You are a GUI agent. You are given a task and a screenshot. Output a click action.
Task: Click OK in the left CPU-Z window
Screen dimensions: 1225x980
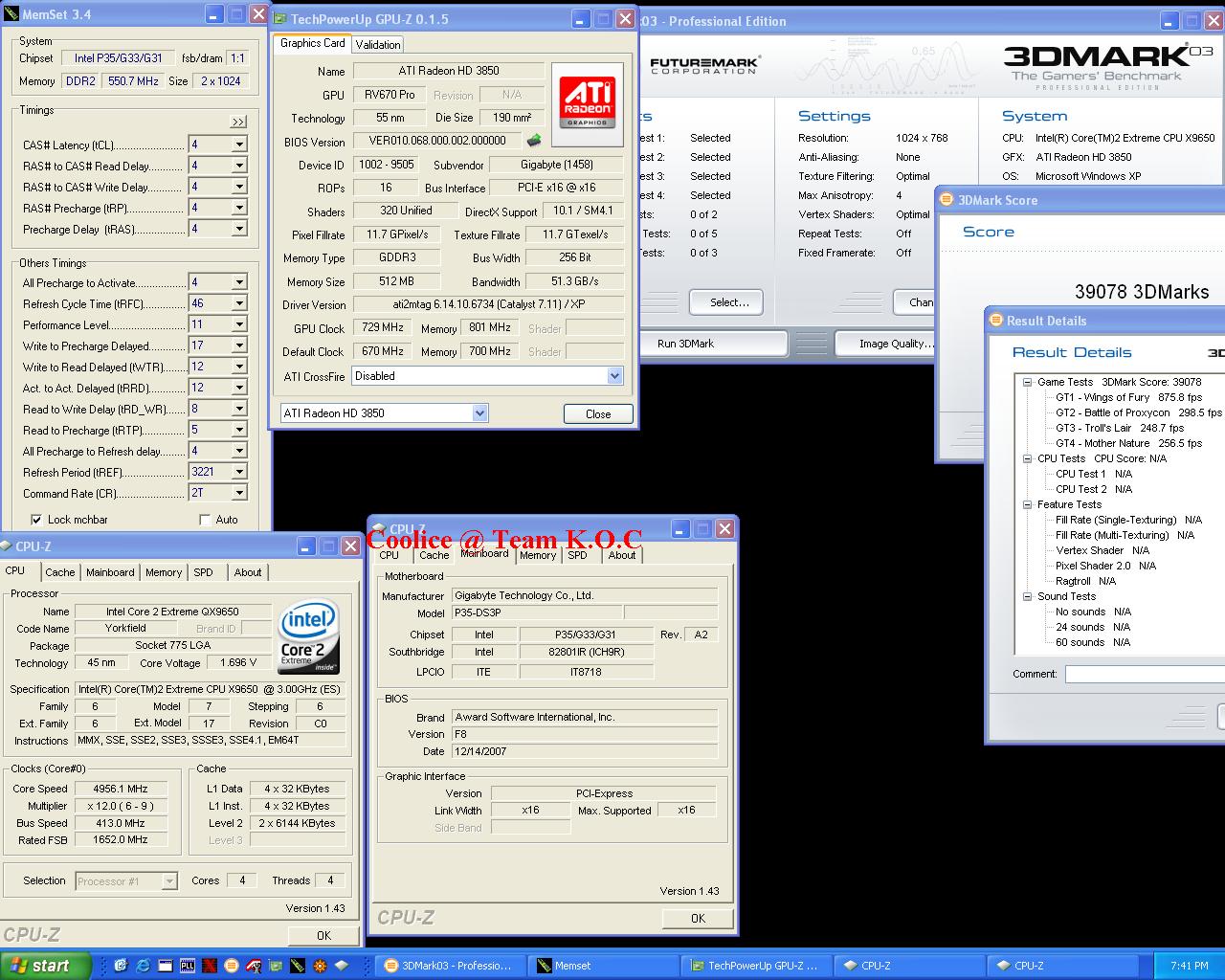coord(323,935)
